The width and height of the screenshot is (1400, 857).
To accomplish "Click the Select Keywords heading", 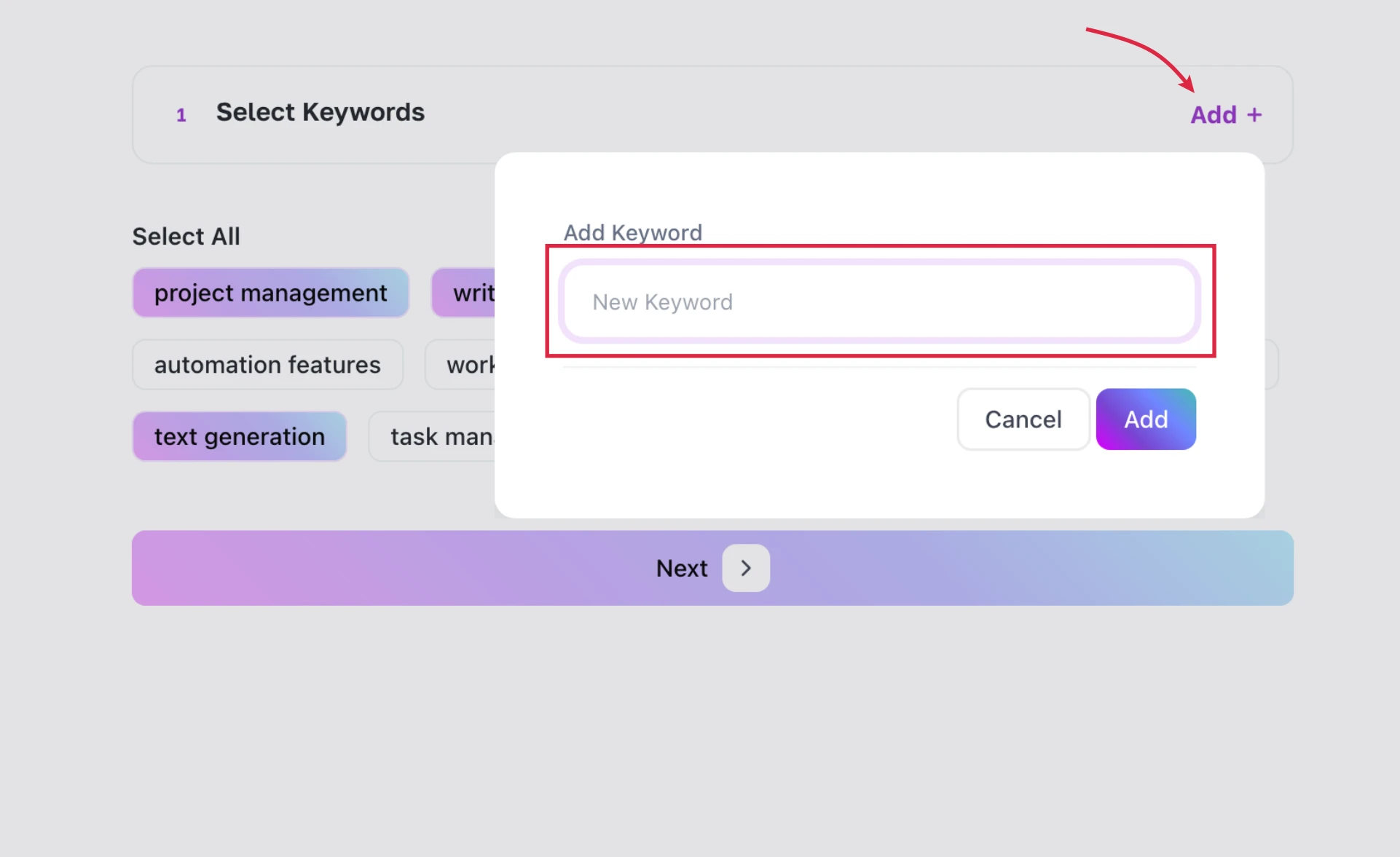I will pyautogui.click(x=320, y=112).
